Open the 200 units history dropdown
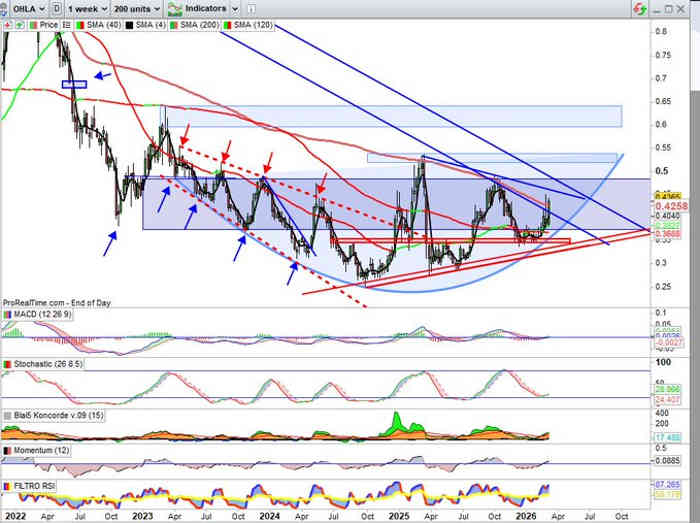The height and width of the screenshot is (523, 700). (138, 7)
